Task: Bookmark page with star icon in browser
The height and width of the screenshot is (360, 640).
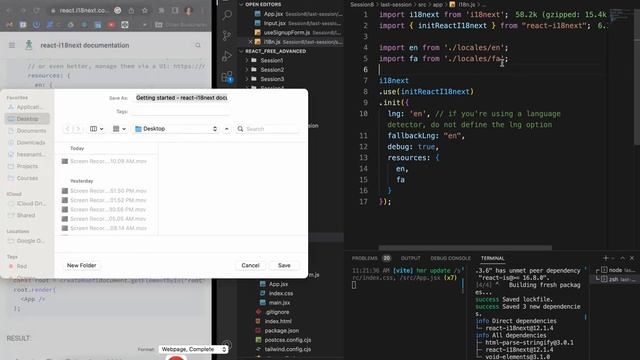Action: click(x=144, y=11)
